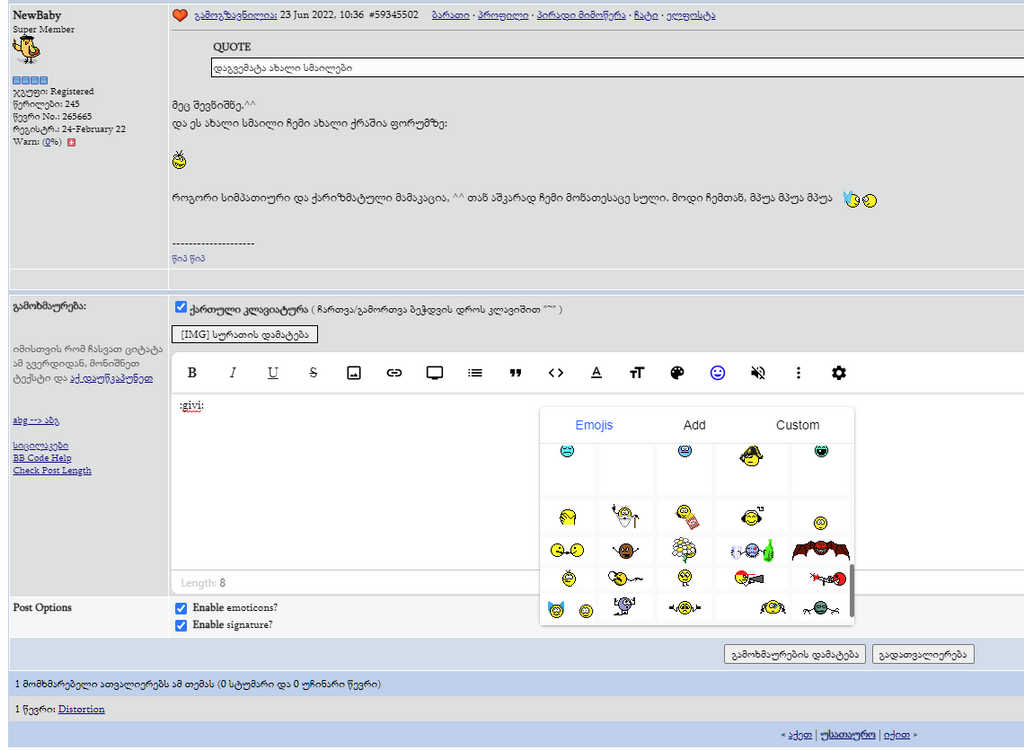Disable the signature checkbox
Screen dimensions: 1024x751
(x=181, y=624)
